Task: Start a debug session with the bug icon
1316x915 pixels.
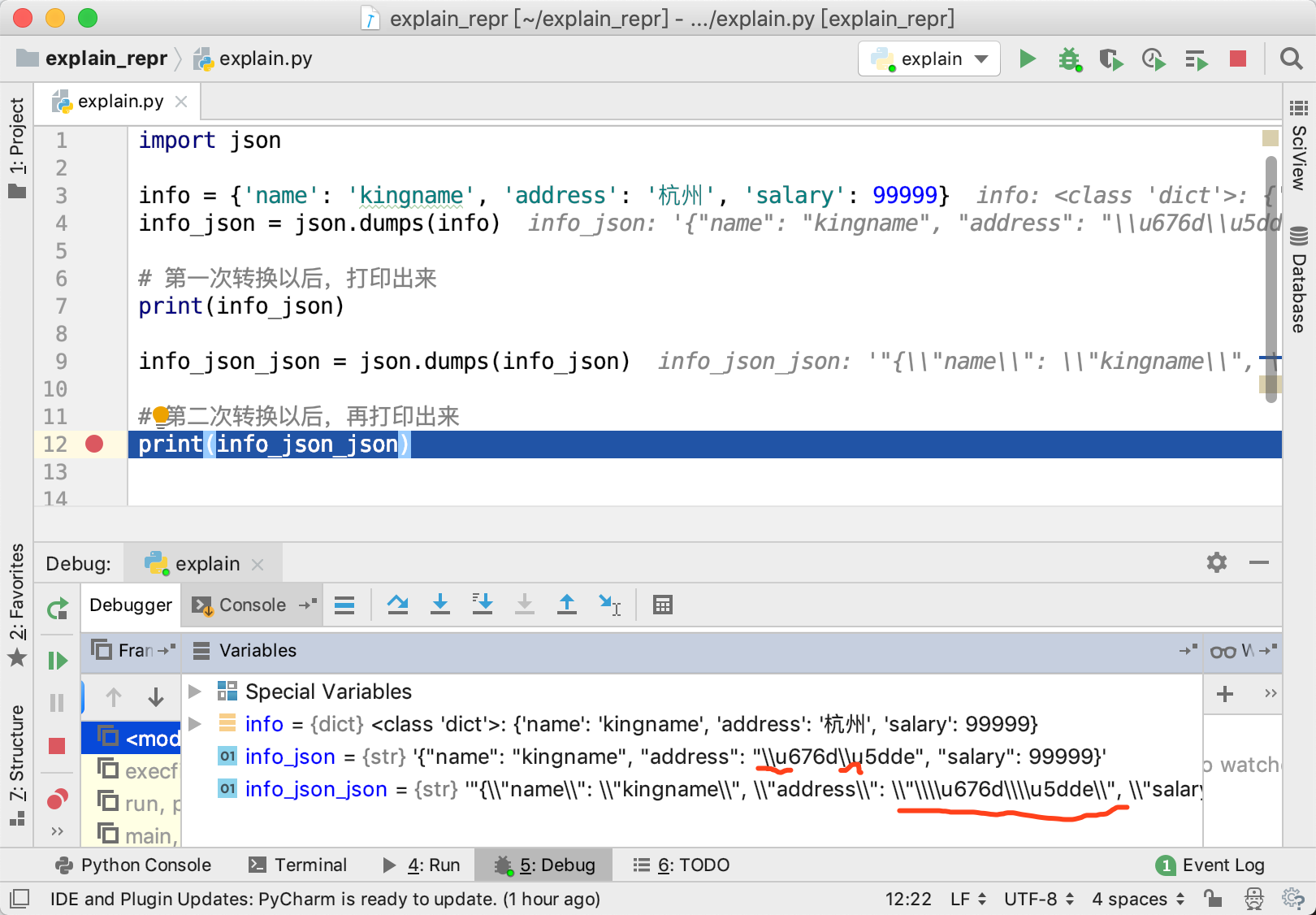Action: [x=1069, y=59]
